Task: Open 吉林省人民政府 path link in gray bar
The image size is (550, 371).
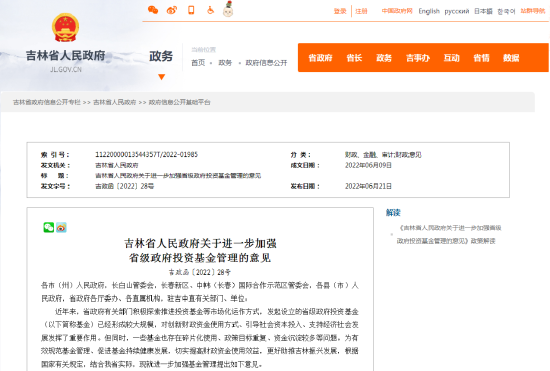Action: tap(114, 102)
